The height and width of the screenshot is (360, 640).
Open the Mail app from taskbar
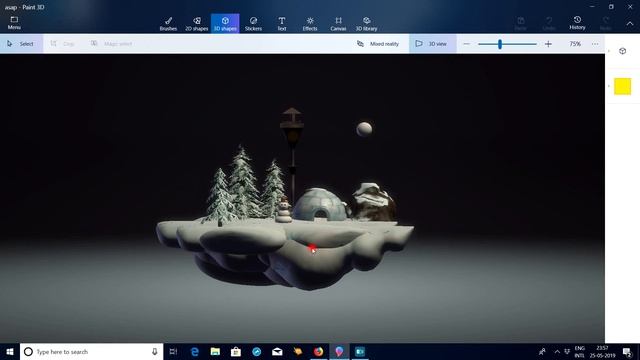(277, 351)
